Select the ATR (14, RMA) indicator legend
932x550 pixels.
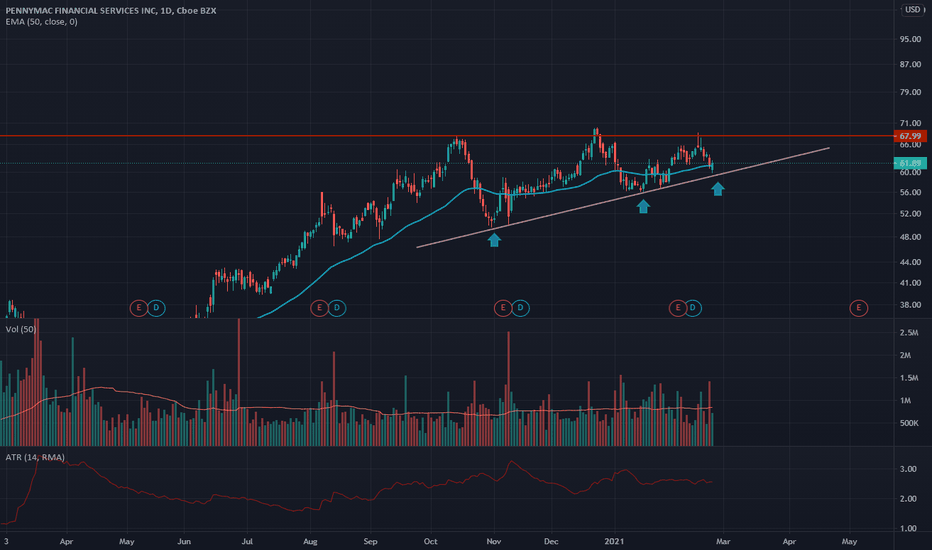(35, 457)
